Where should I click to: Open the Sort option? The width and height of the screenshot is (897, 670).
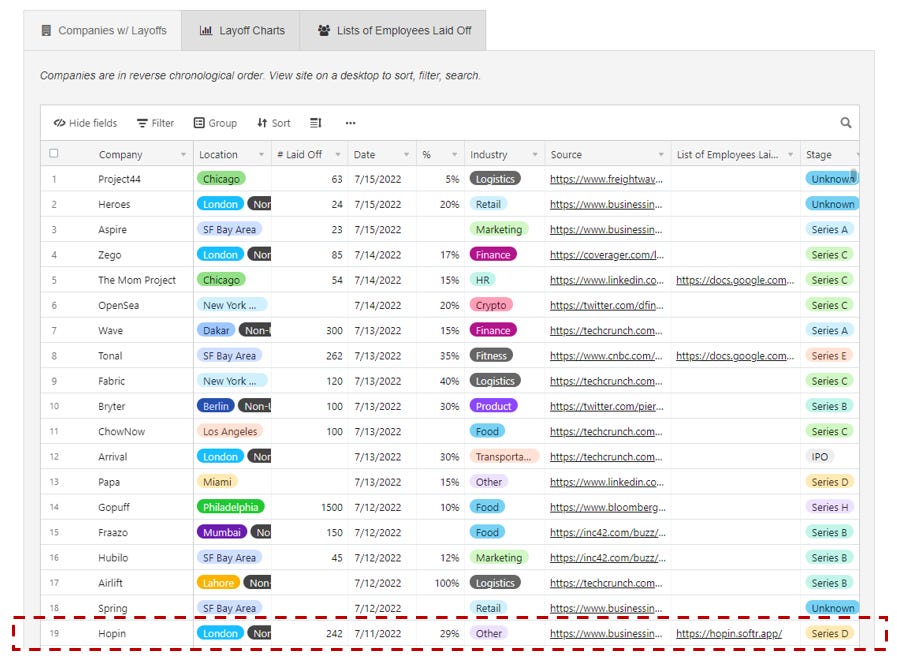coord(273,123)
